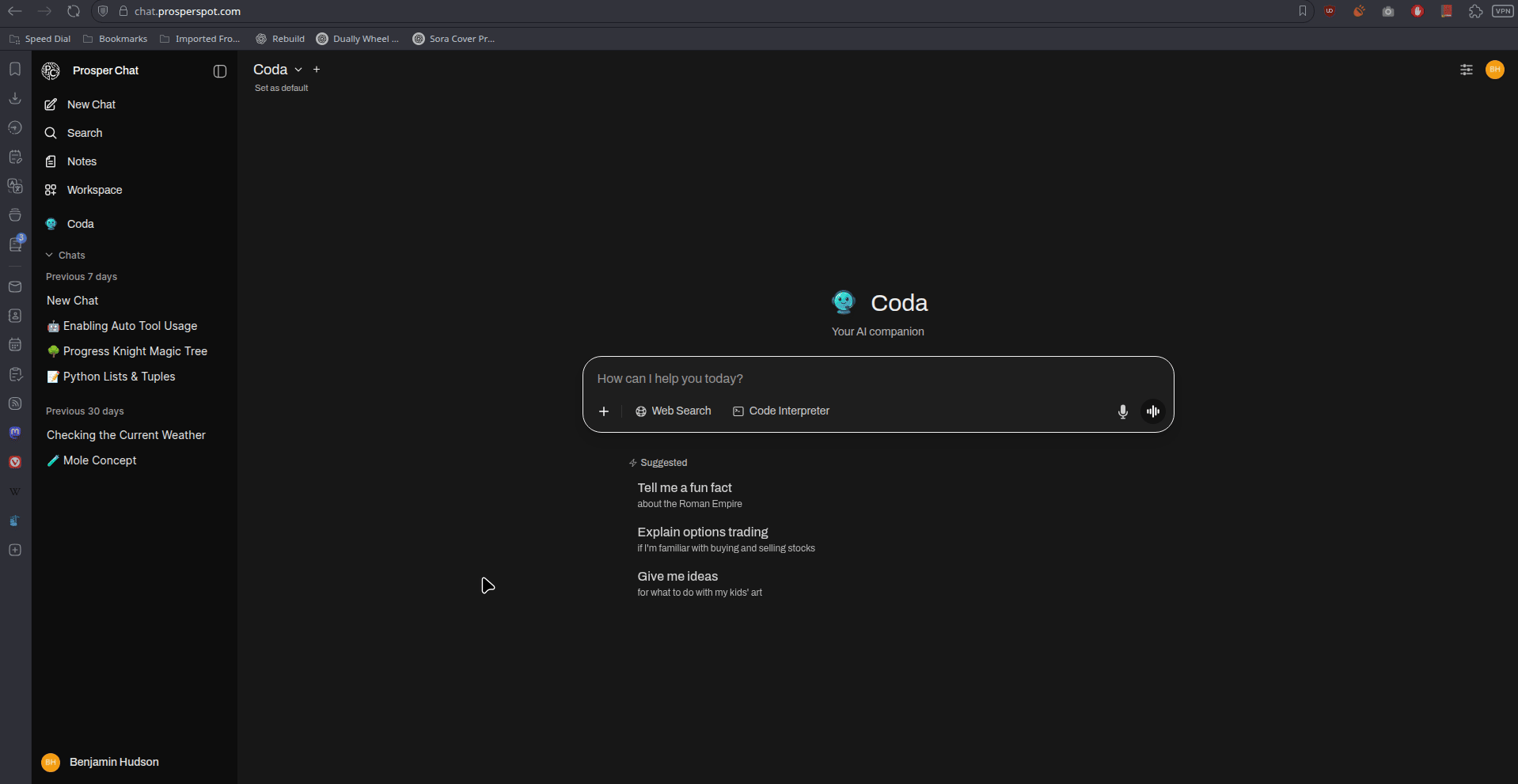Image resolution: width=1518 pixels, height=784 pixels.
Task: Click the Set as default link
Action: click(281, 88)
